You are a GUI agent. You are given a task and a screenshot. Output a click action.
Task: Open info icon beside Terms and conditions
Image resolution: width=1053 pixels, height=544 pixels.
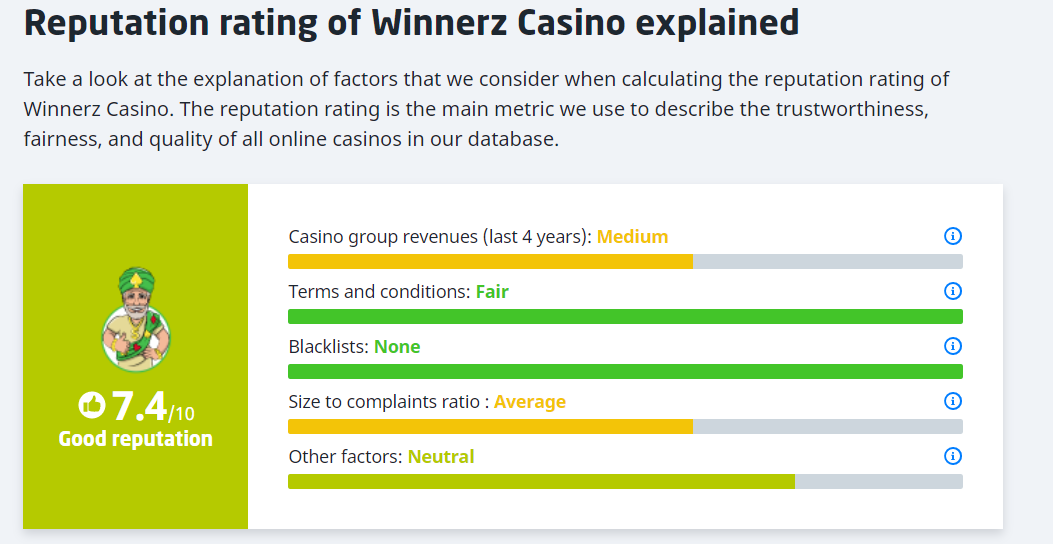pyautogui.click(x=952, y=291)
